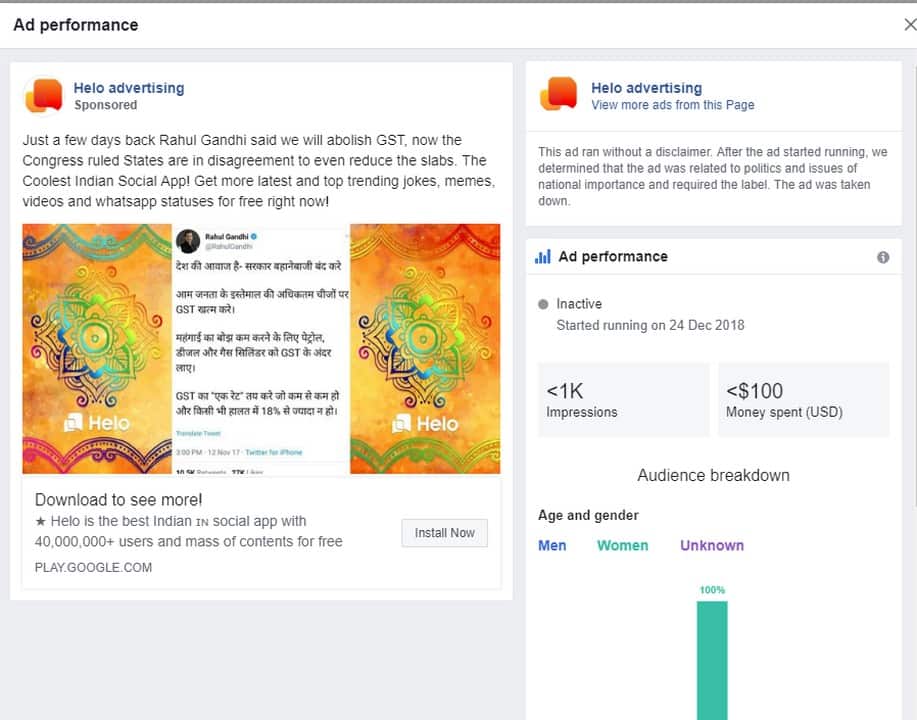The height and width of the screenshot is (720, 917).
Task: Open the PLAY.GOOGLE.COM link
Action: 91,567
